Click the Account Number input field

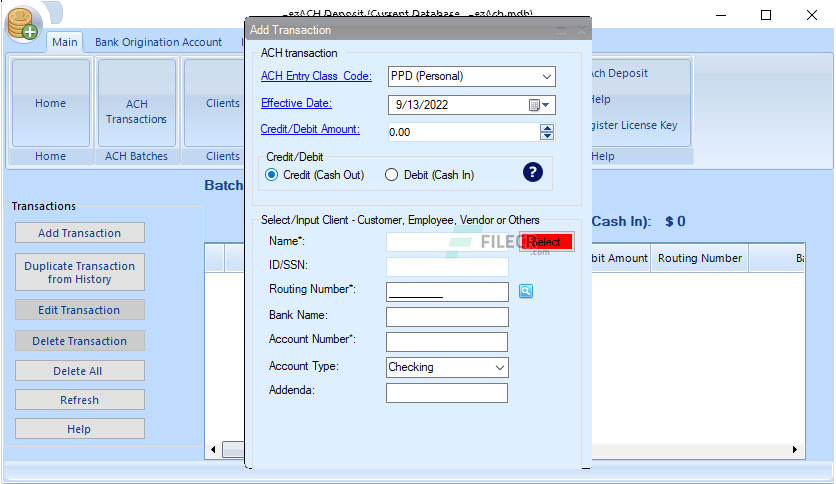pyautogui.click(x=447, y=342)
